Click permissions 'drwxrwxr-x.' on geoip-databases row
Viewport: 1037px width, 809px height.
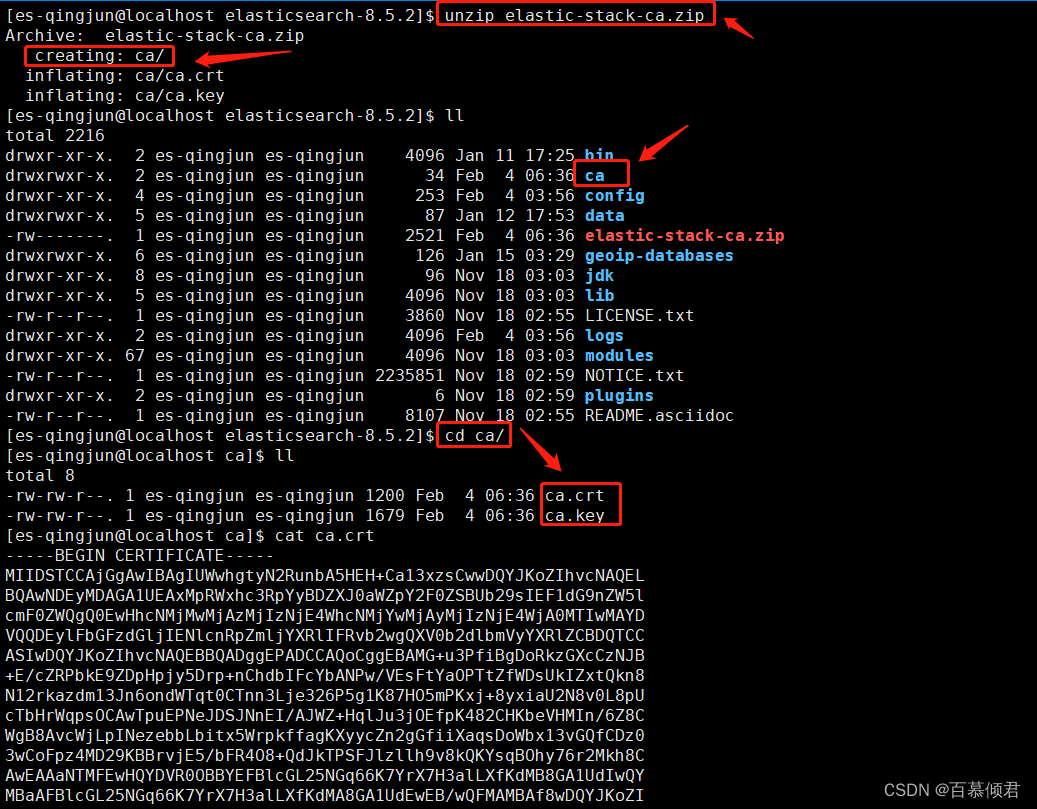pyautogui.click(x=60, y=255)
